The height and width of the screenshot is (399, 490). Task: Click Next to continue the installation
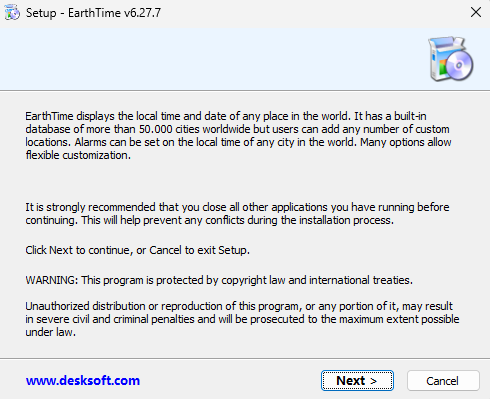[357, 380]
